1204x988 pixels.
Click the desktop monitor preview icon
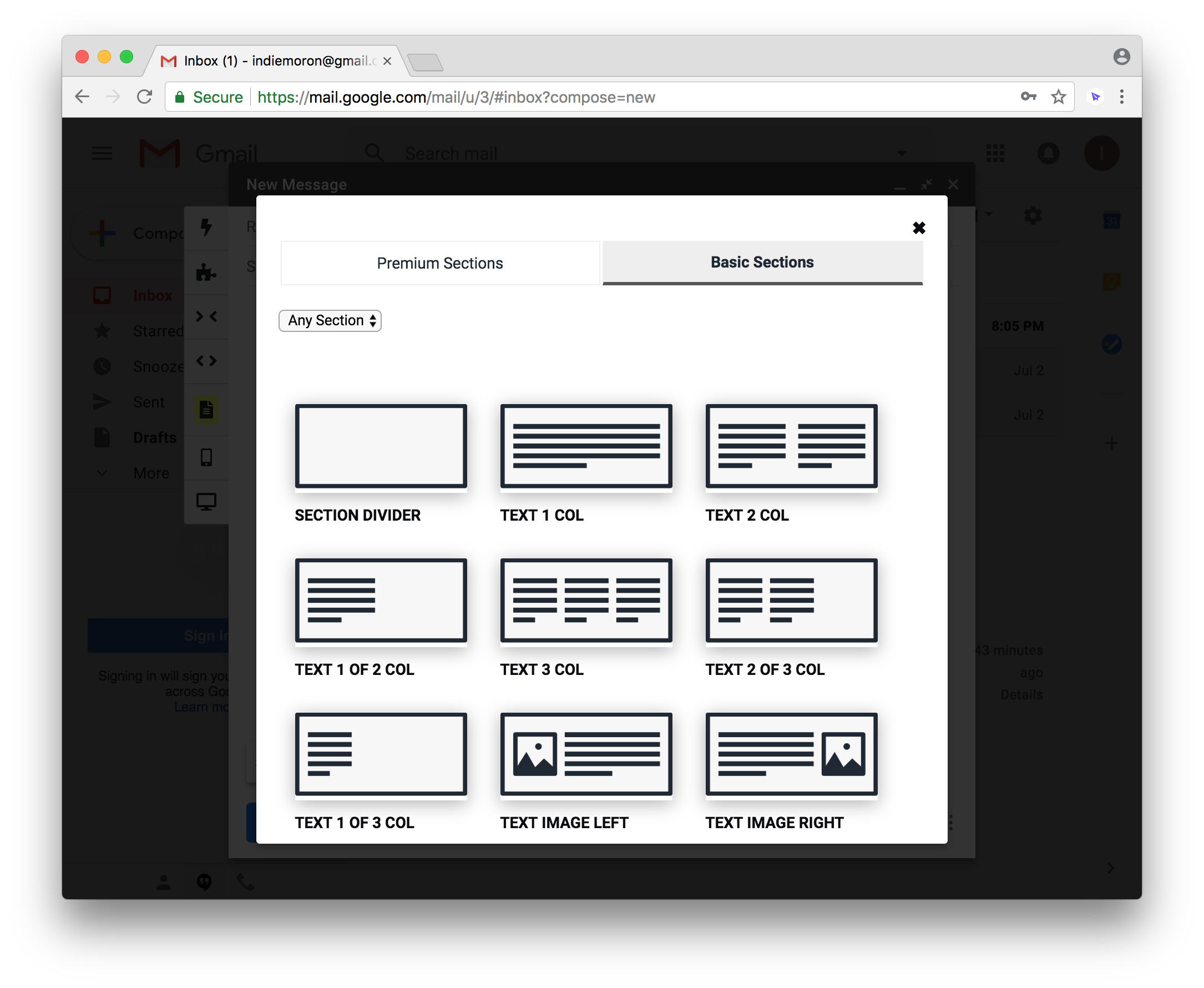coord(206,501)
